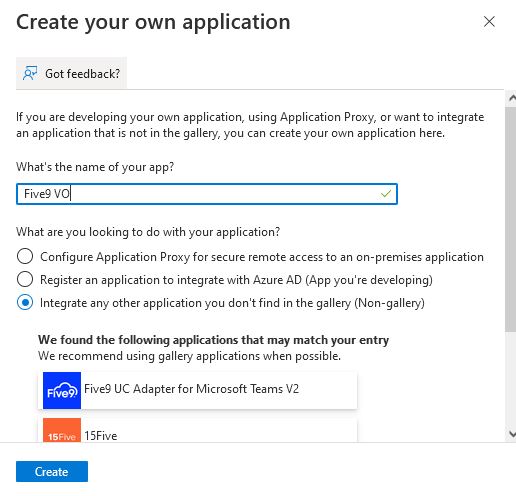The height and width of the screenshot is (496, 516).
Task: Select Configure Application Proxy radio option
Action: [x=25, y=256]
